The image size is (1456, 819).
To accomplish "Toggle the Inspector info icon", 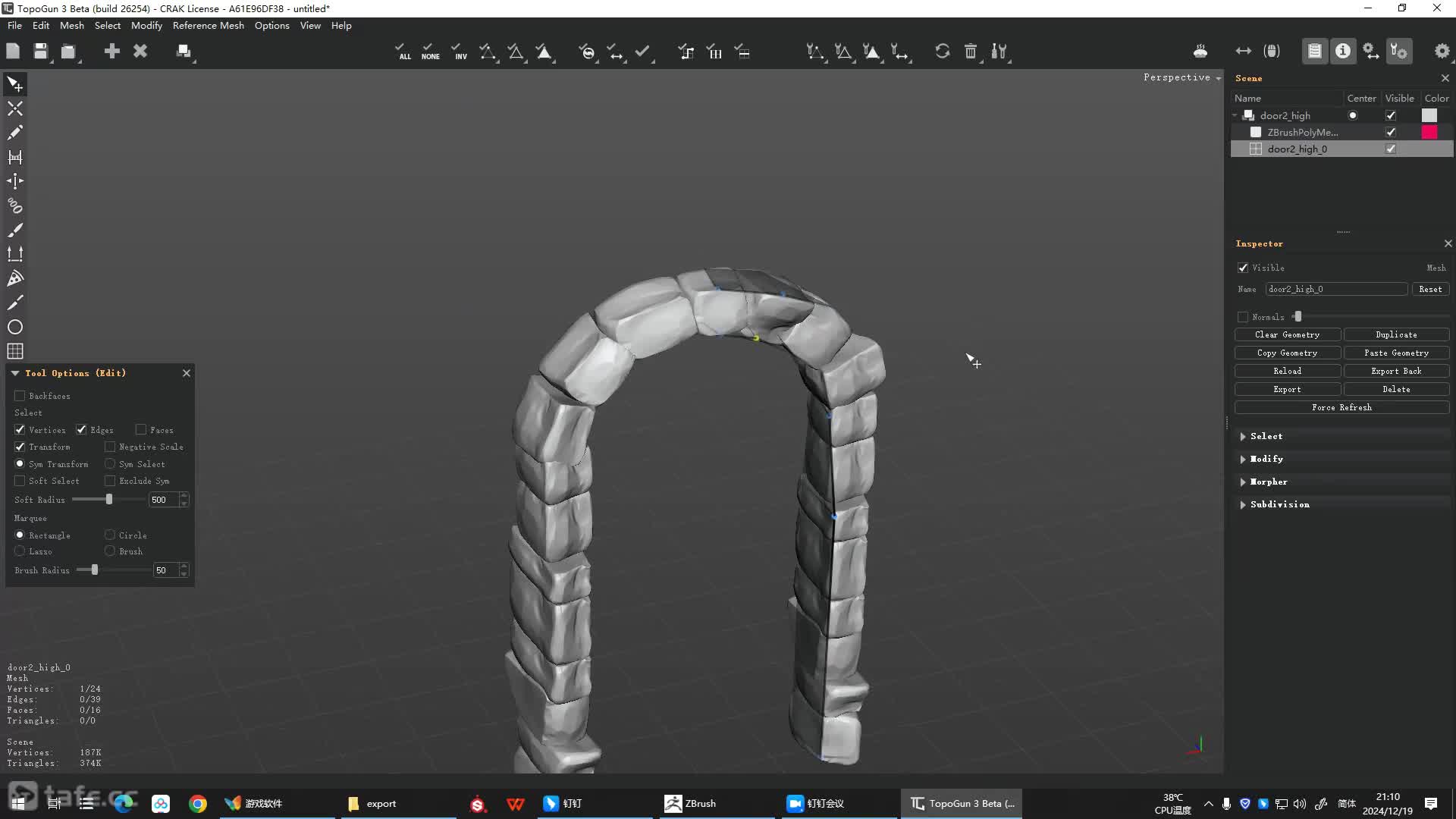I will (x=1343, y=51).
